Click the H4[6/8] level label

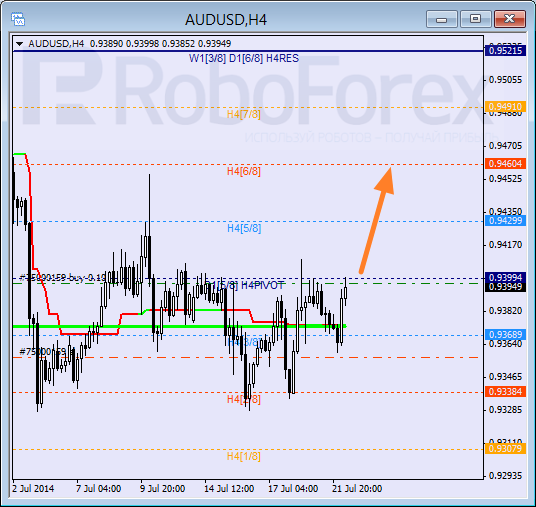tap(244, 171)
